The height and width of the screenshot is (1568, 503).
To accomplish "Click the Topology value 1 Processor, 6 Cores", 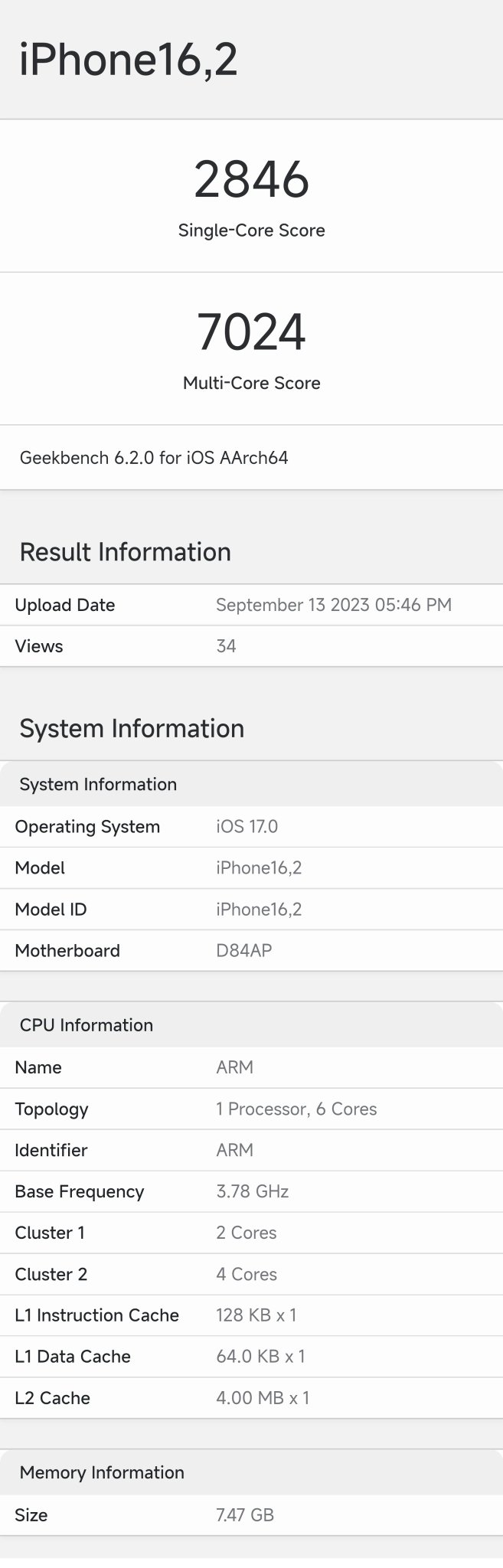I will point(296,1109).
